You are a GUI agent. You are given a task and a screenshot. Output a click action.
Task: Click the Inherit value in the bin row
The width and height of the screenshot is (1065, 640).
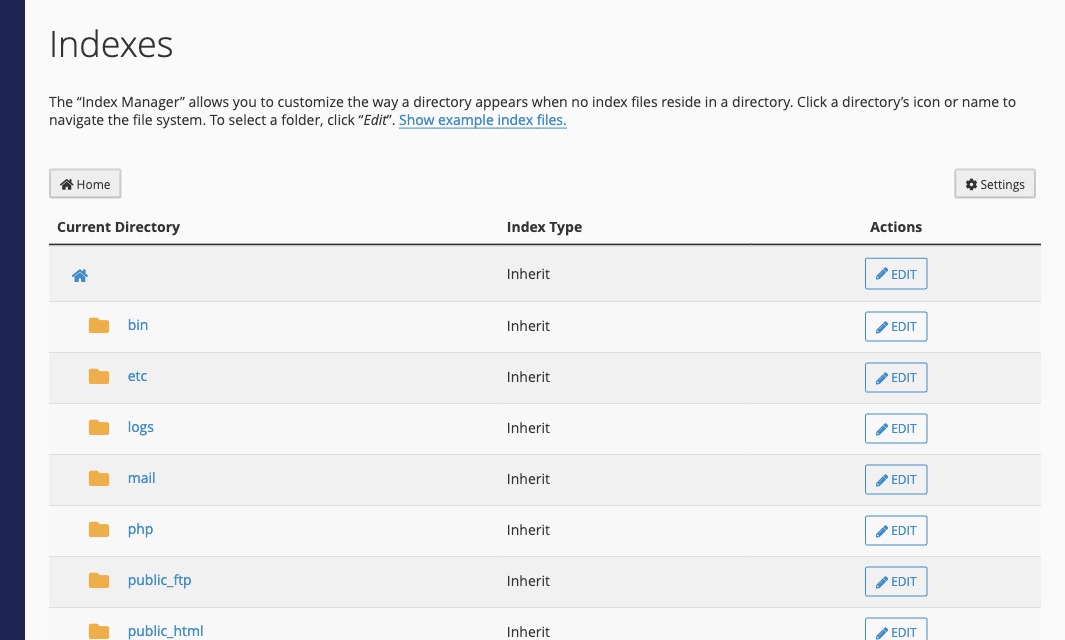point(528,326)
